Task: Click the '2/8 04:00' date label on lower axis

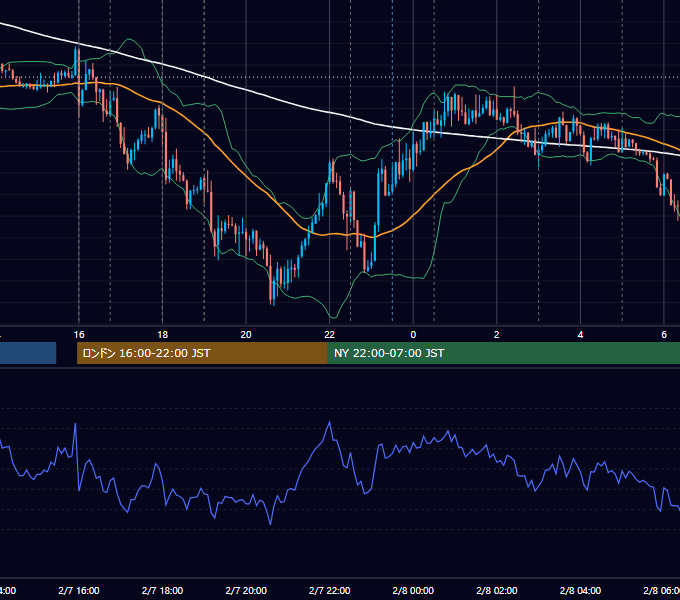Action: tap(580, 591)
